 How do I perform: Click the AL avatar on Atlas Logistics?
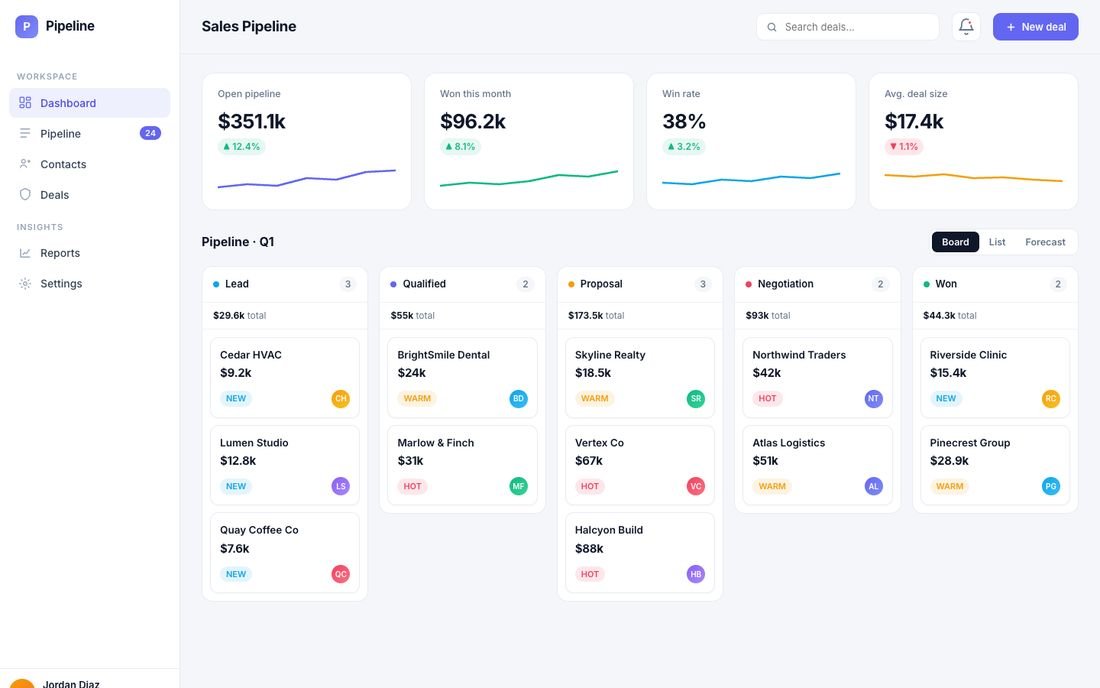tap(873, 486)
